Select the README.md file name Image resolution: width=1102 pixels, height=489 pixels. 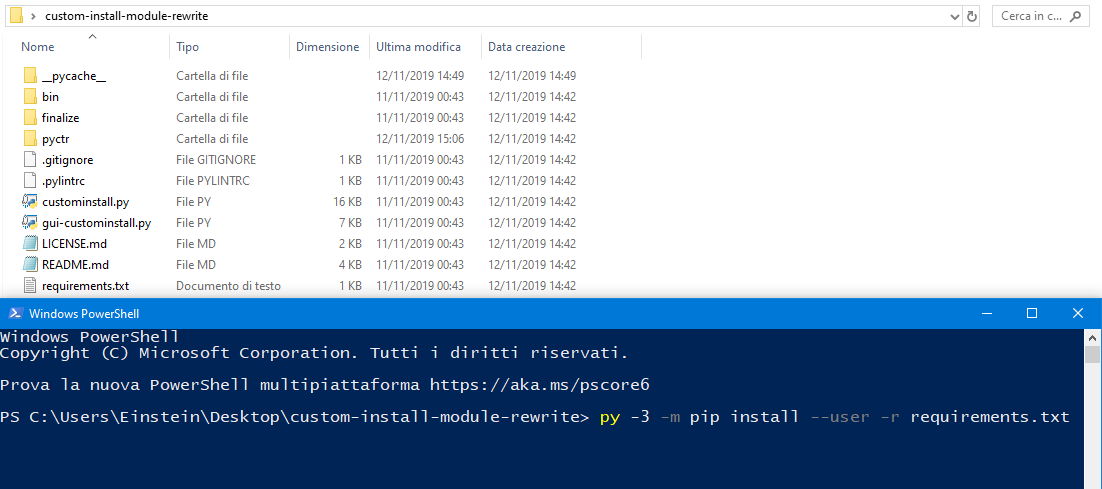[75, 265]
